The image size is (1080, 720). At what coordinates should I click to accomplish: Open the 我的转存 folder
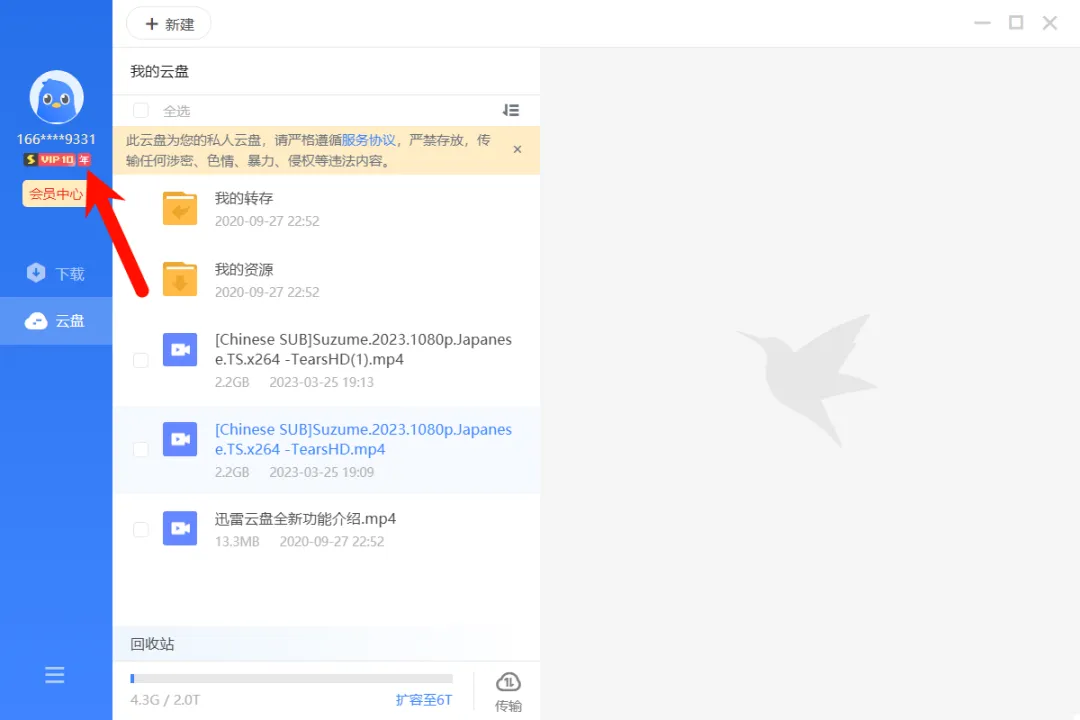pyautogui.click(x=326, y=209)
